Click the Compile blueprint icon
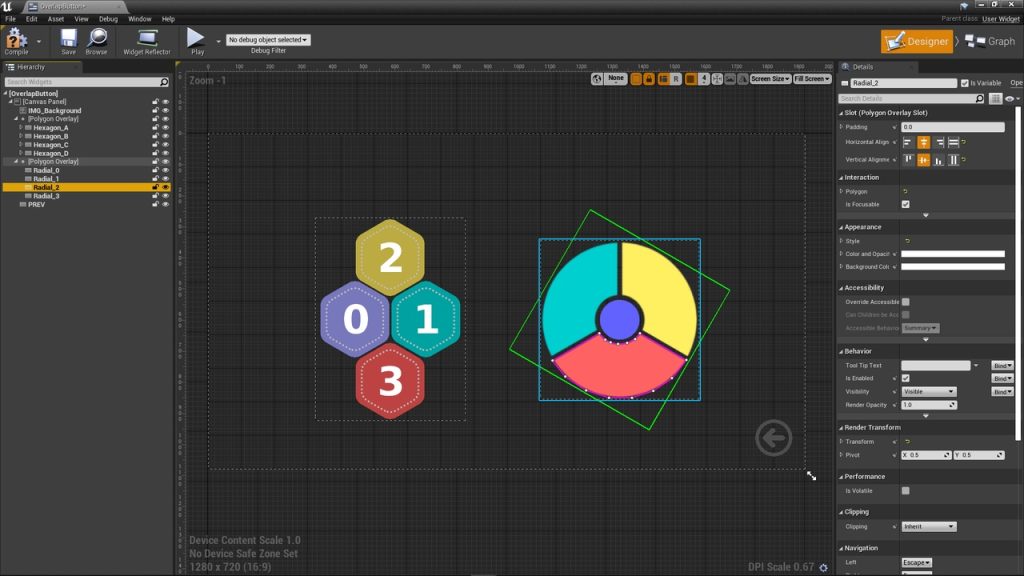The width and height of the screenshot is (1024, 576). click(x=16, y=40)
